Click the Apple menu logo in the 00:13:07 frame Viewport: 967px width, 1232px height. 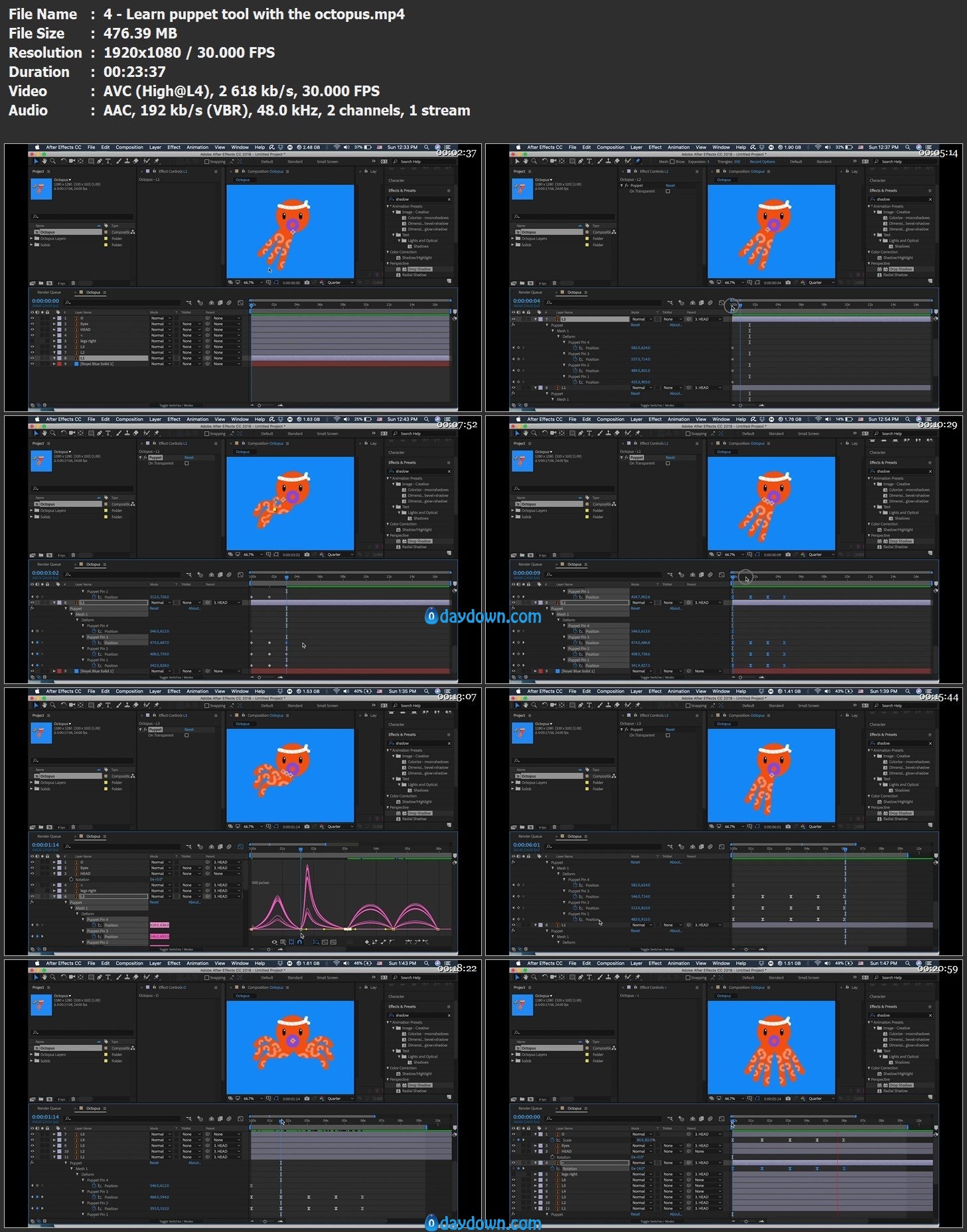37,691
